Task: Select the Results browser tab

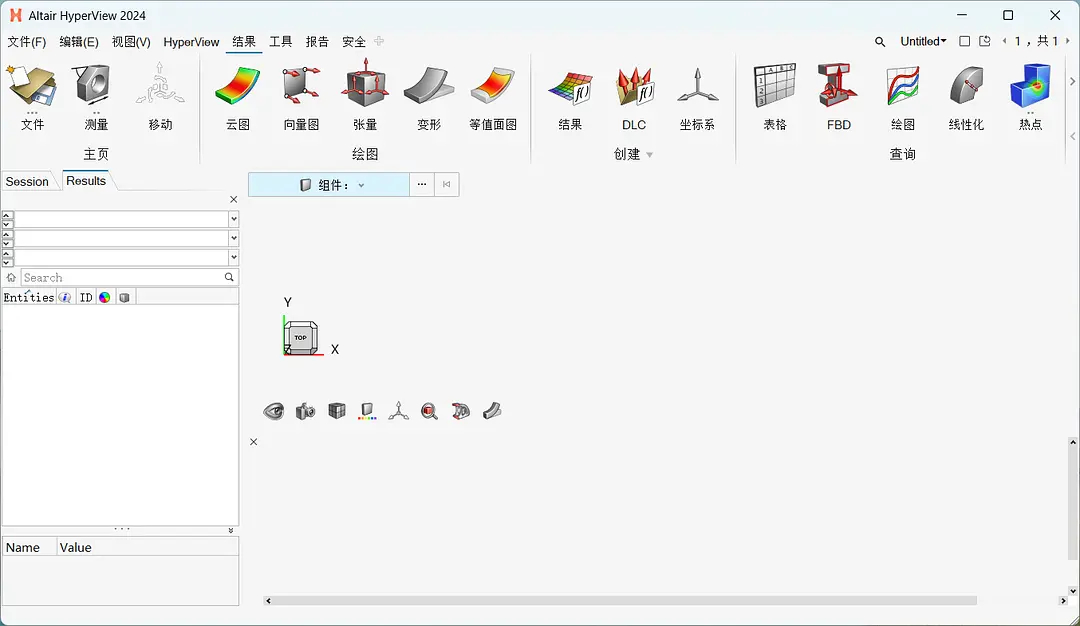Action: click(86, 181)
